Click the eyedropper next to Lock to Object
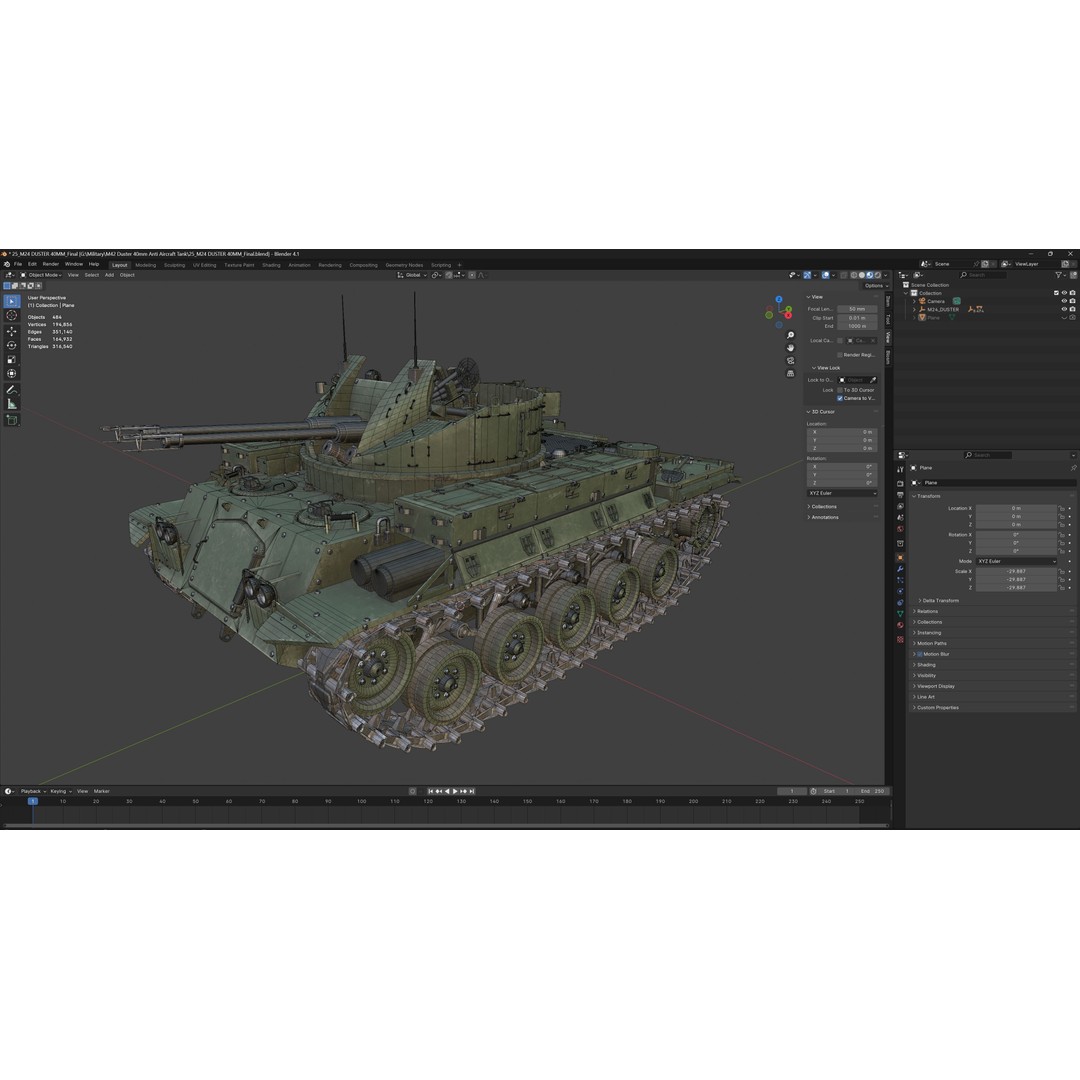The width and height of the screenshot is (1080, 1080). [x=873, y=380]
